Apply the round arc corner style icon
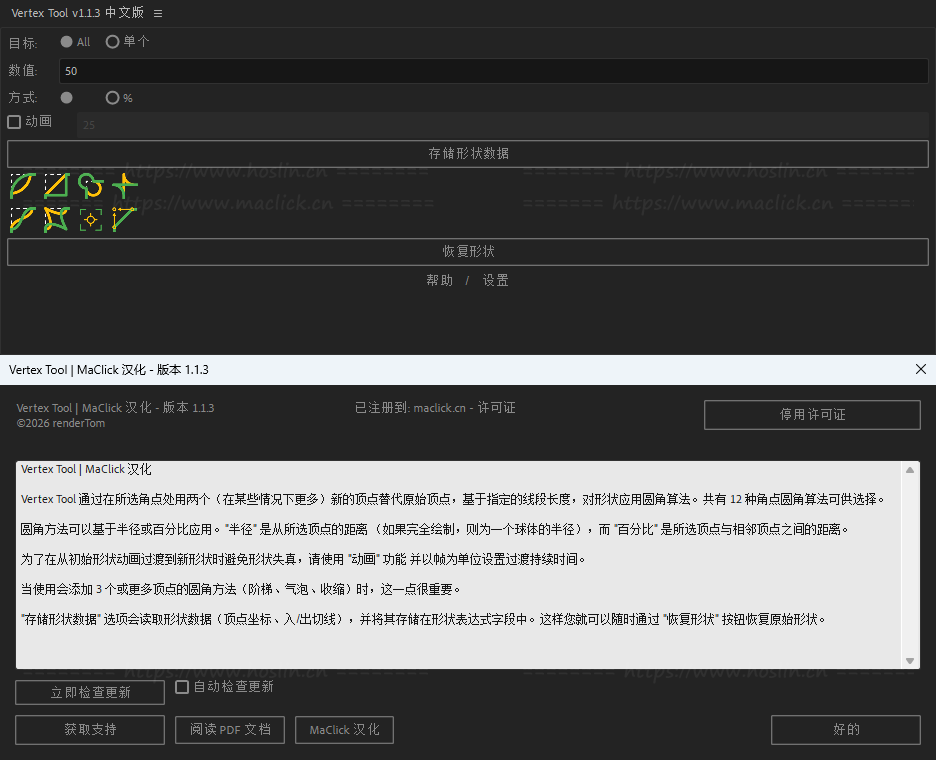Screen dimensions: 936x760 [x=23, y=185]
